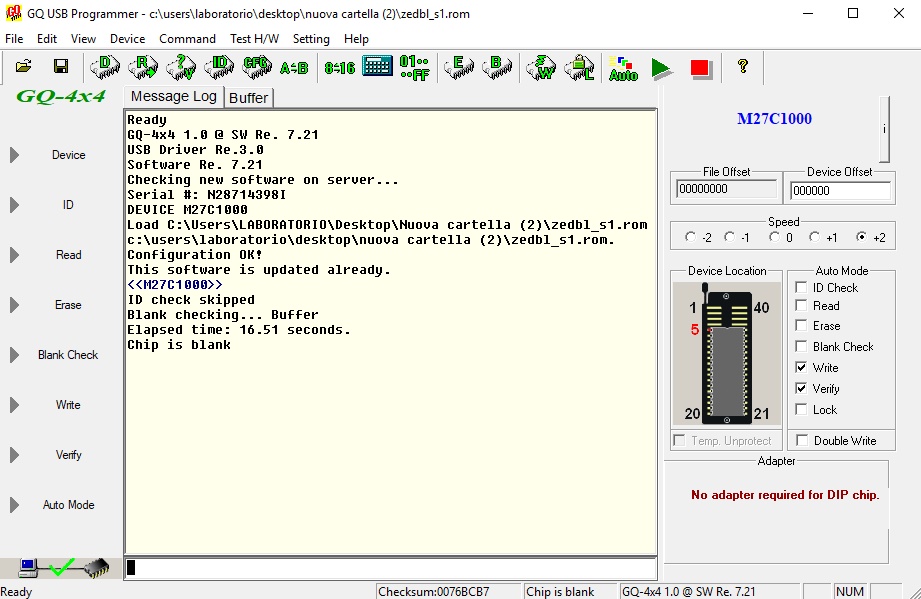921x599 pixels.
Task: Expand the Auto Mode sidebar arrow
Action: coord(15,505)
